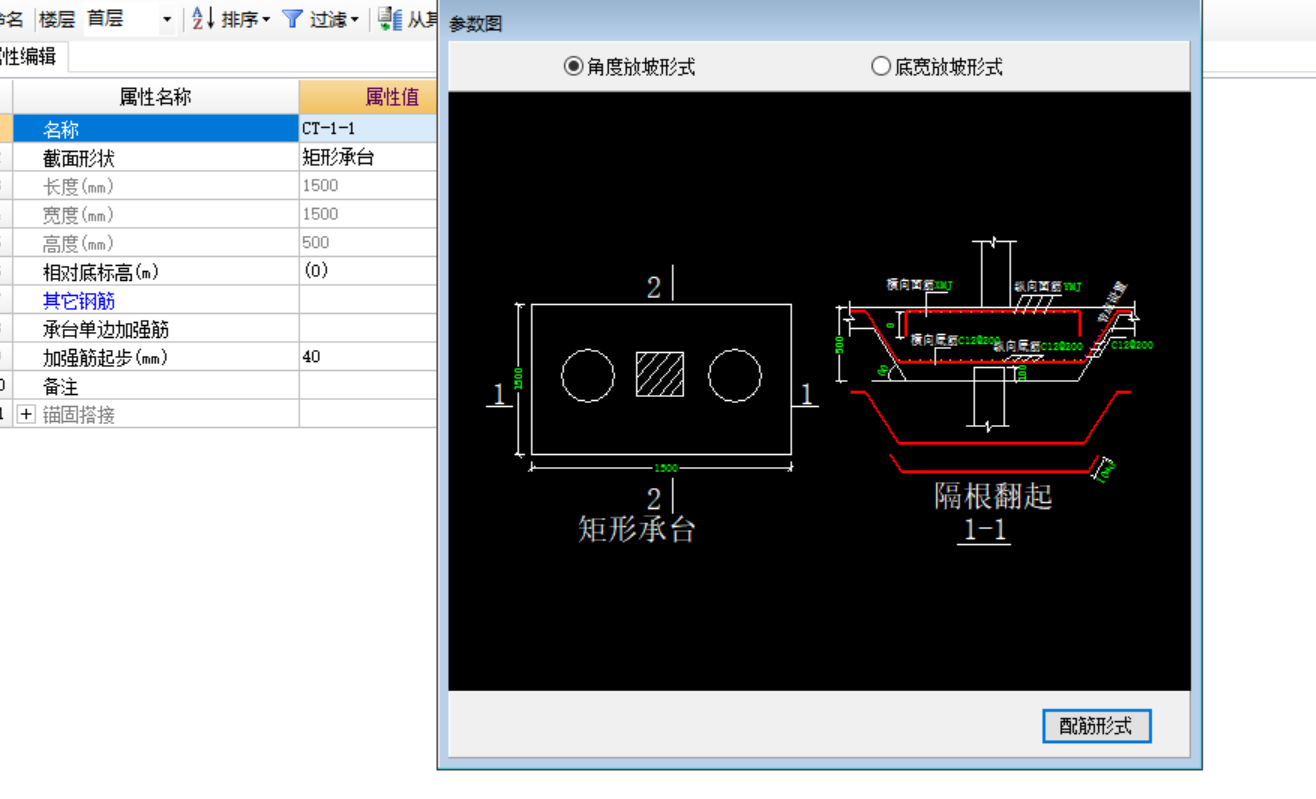This screenshot has height=799, width=1316.
Task: Edit the CT-1-1 name value
Action: (x=368, y=129)
